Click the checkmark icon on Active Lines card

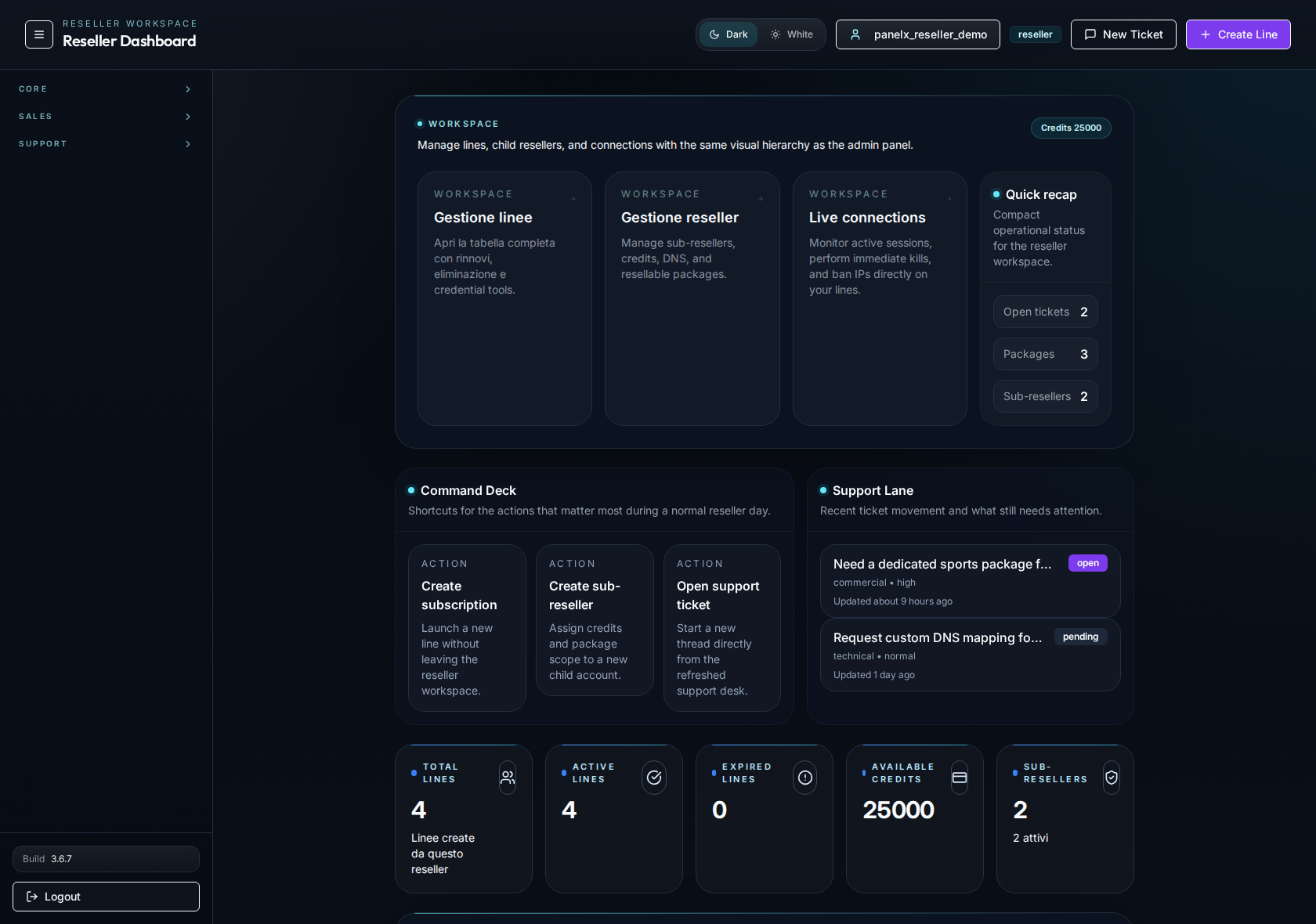click(x=653, y=778)
